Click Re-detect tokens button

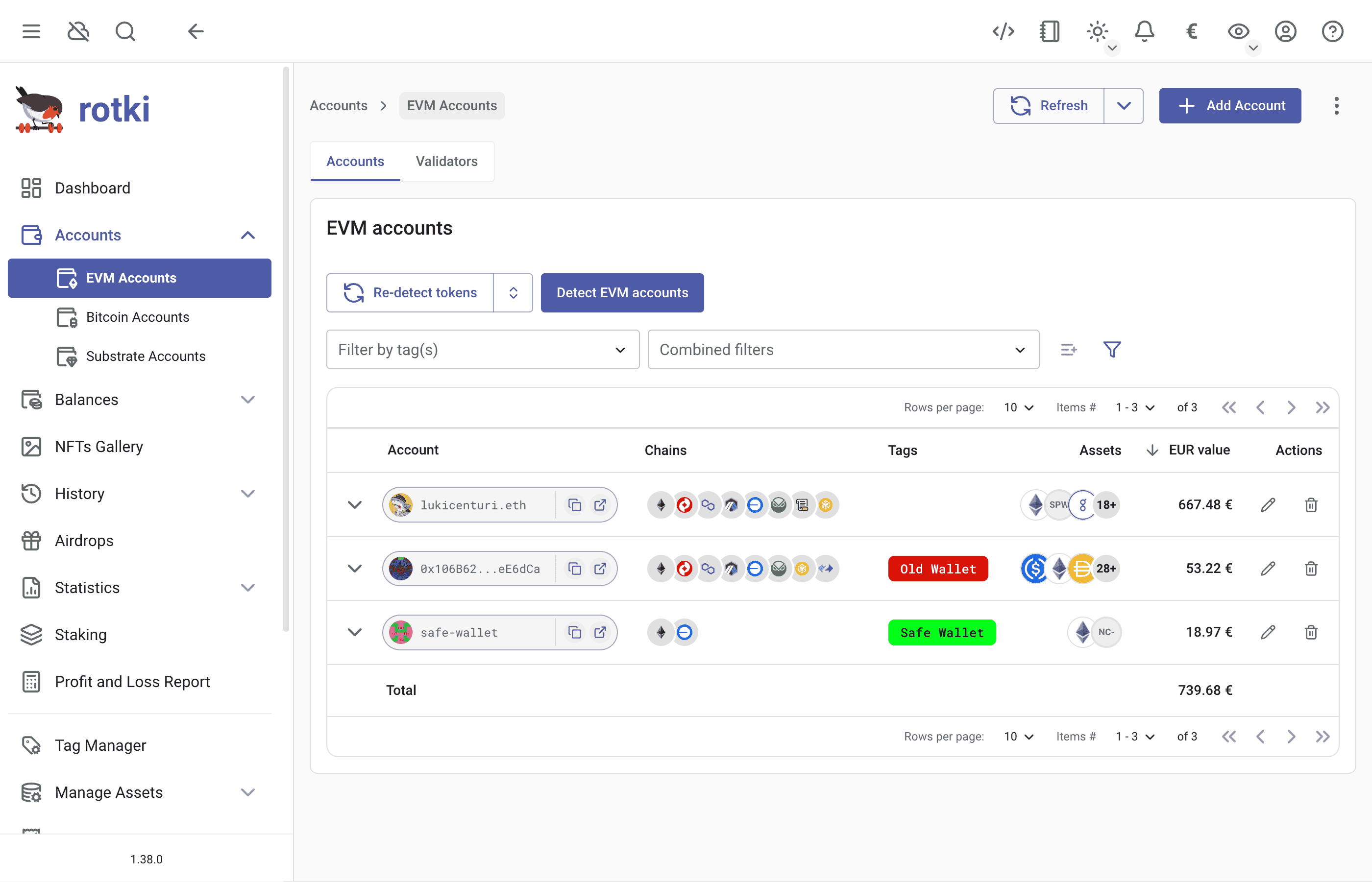point(410,293)
